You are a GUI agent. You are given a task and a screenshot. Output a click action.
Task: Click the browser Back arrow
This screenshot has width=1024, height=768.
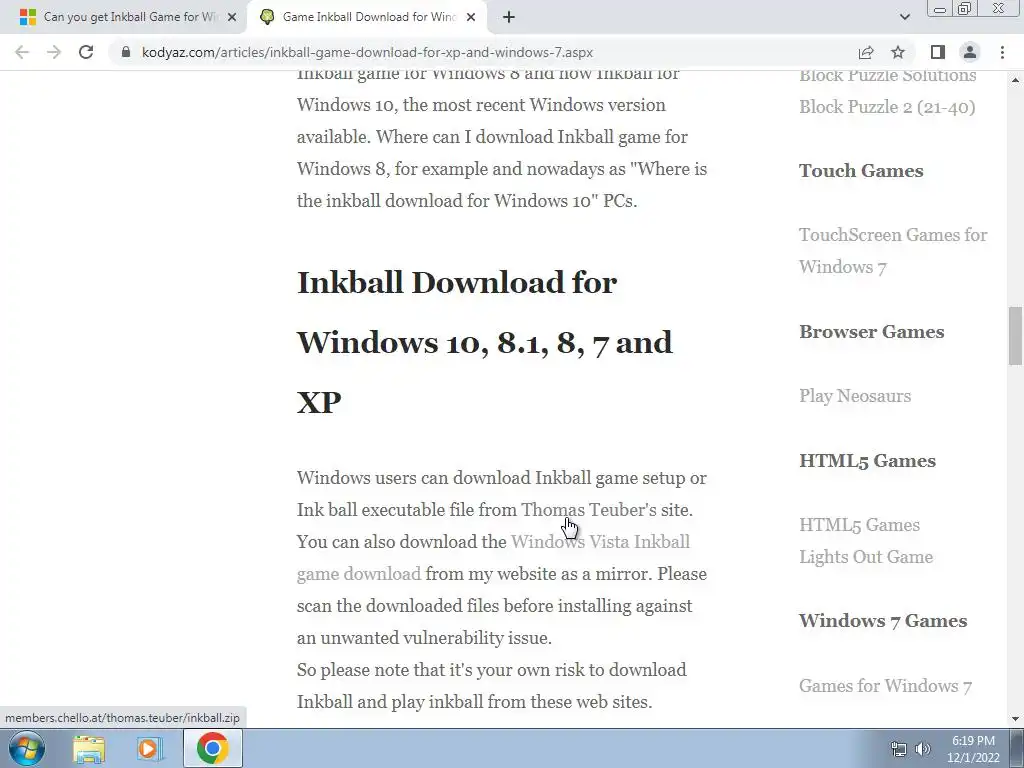click(22, 52)
